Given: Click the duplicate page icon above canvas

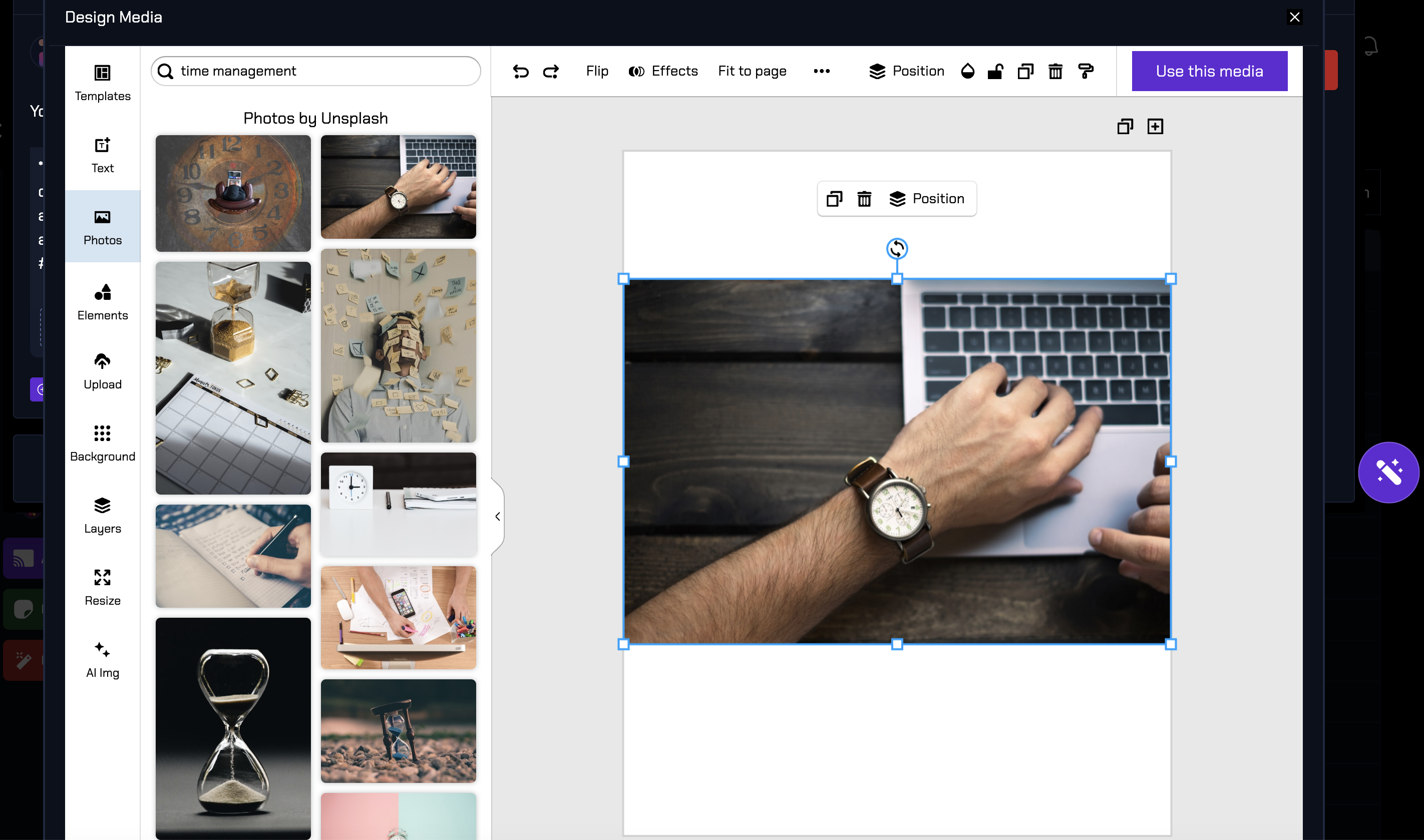Looking at the screenshot, I should 1125,126.
